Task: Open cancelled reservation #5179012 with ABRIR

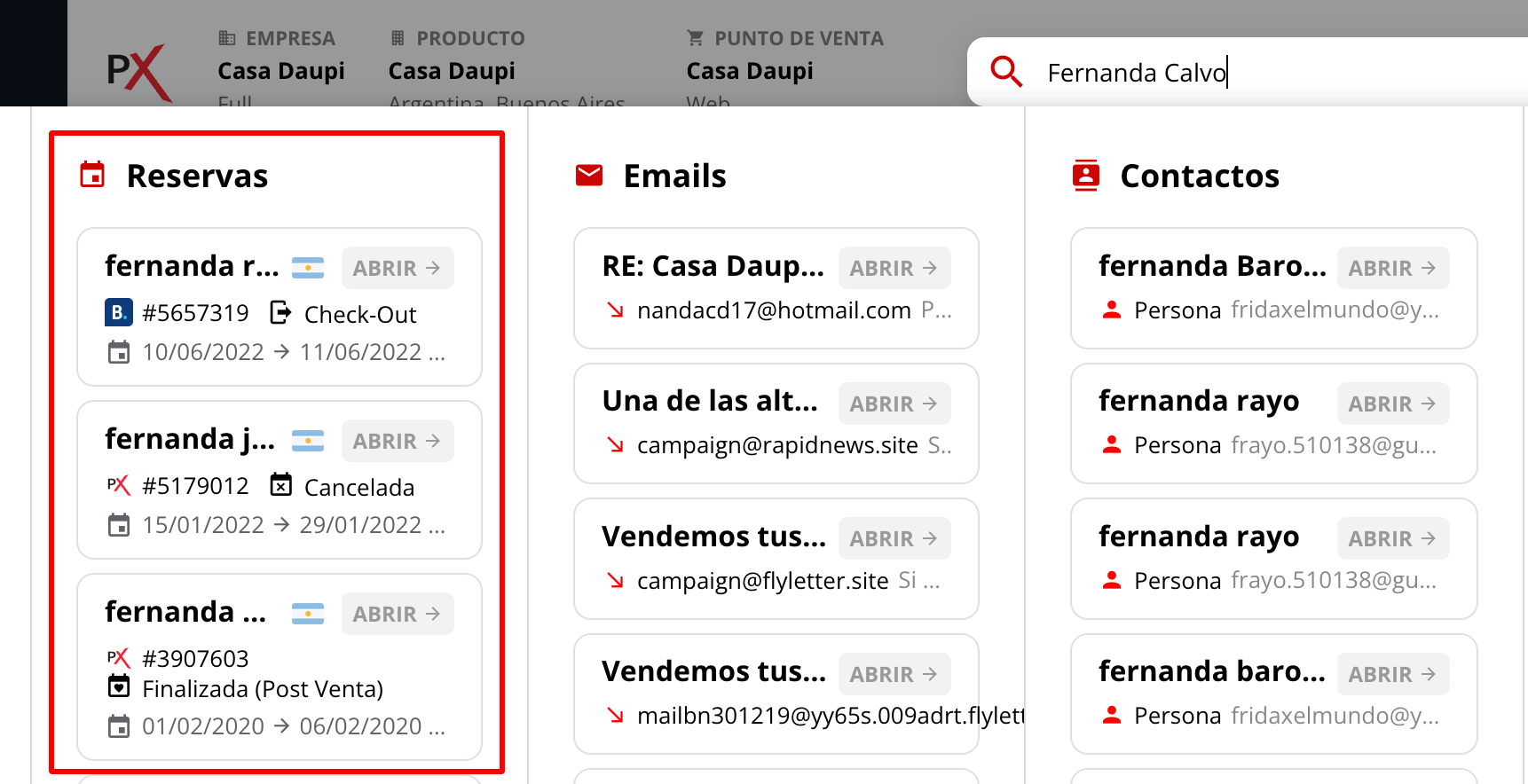Action: click(398, 441)
